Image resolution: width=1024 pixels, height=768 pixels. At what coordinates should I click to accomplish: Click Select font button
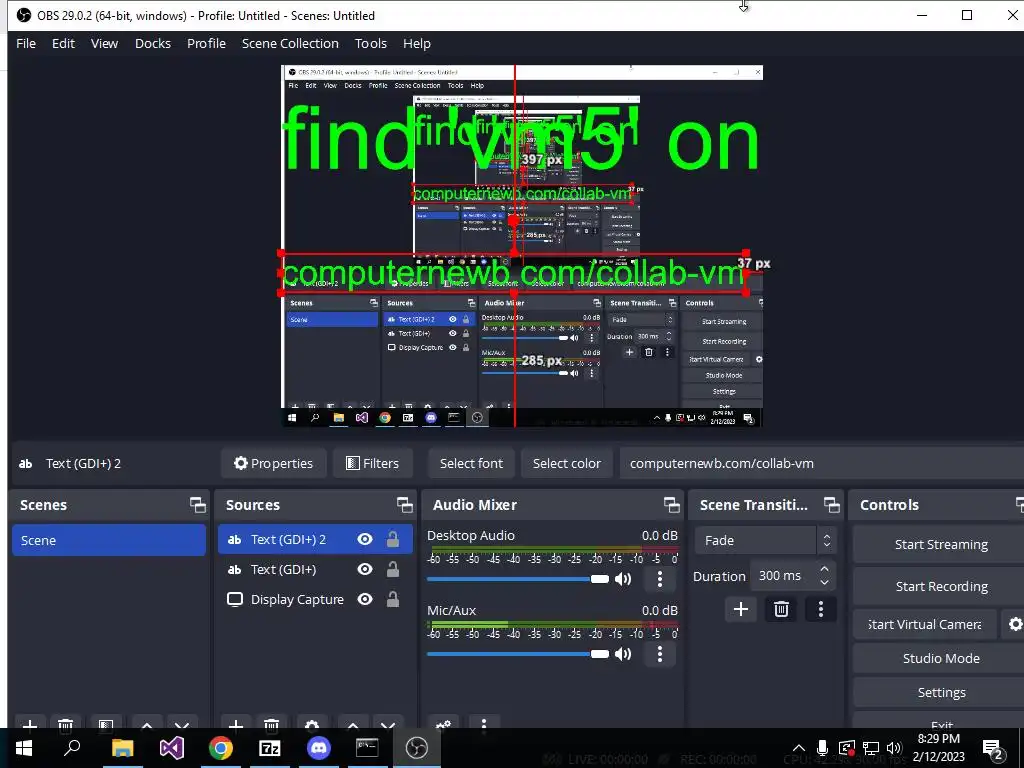(x=472, y=463)
